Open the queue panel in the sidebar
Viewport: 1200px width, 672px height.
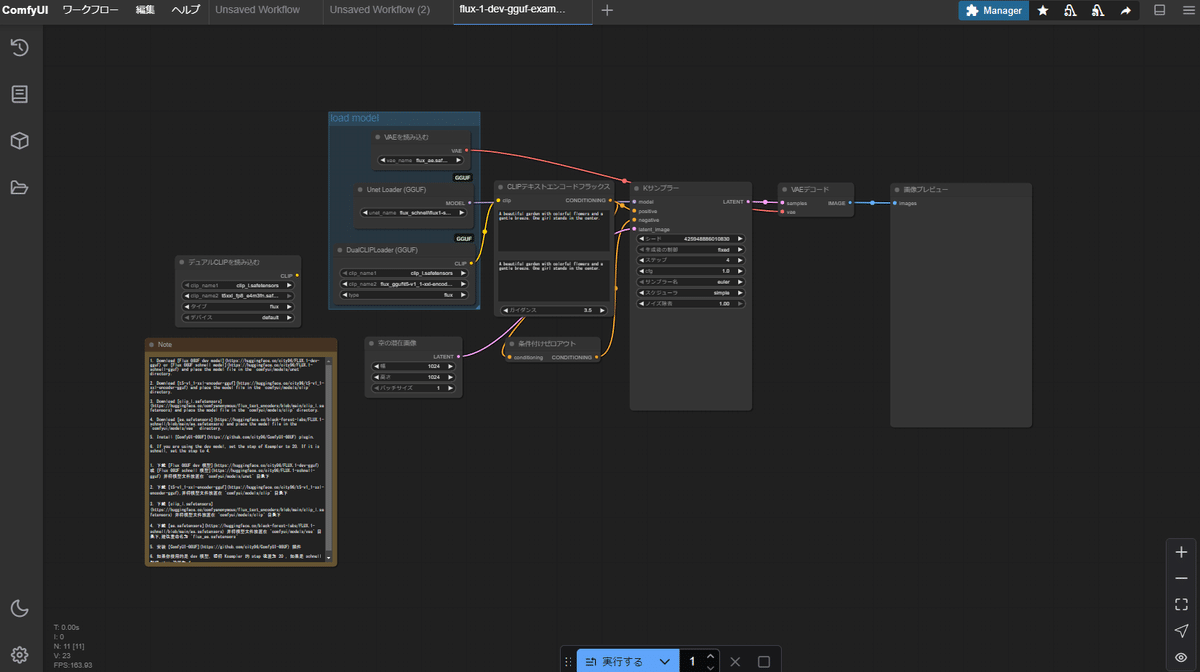coord(20,93)
